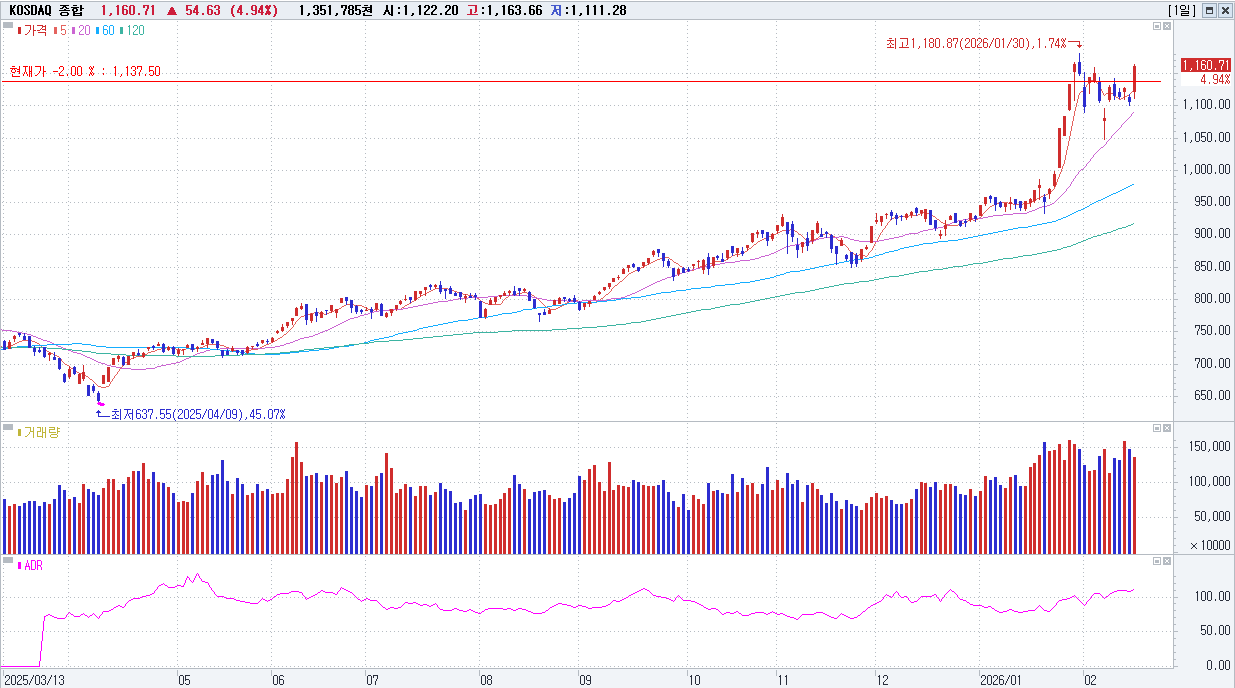Restore the chart window using title bar button
The width and height of the screenshot is (1235, 688).
pos(1209,10)
